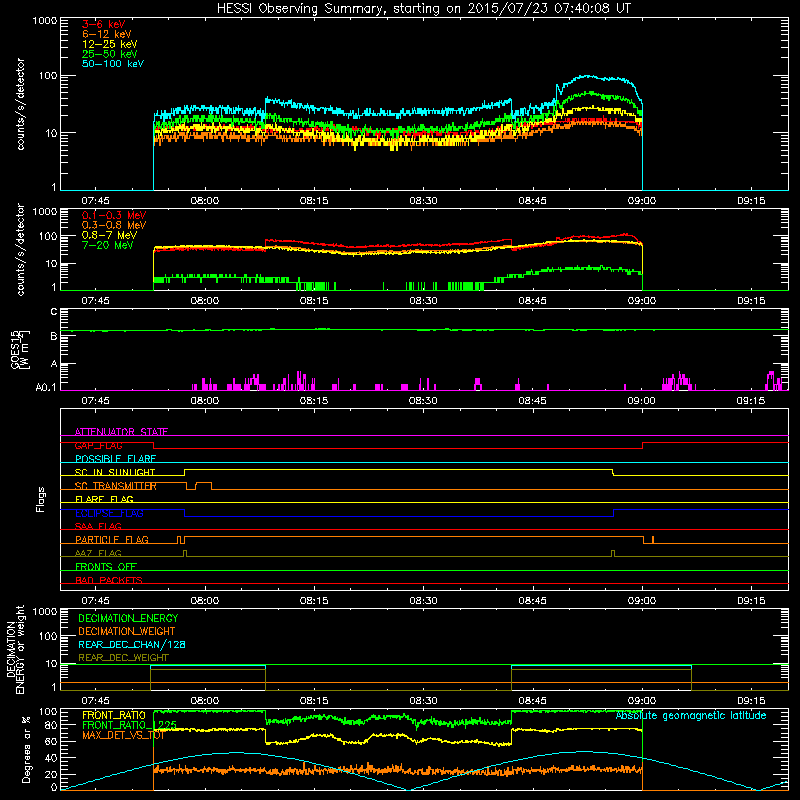Click the 09:00 tick under the keV panel

pyautogui.click(x=642, y=201)
